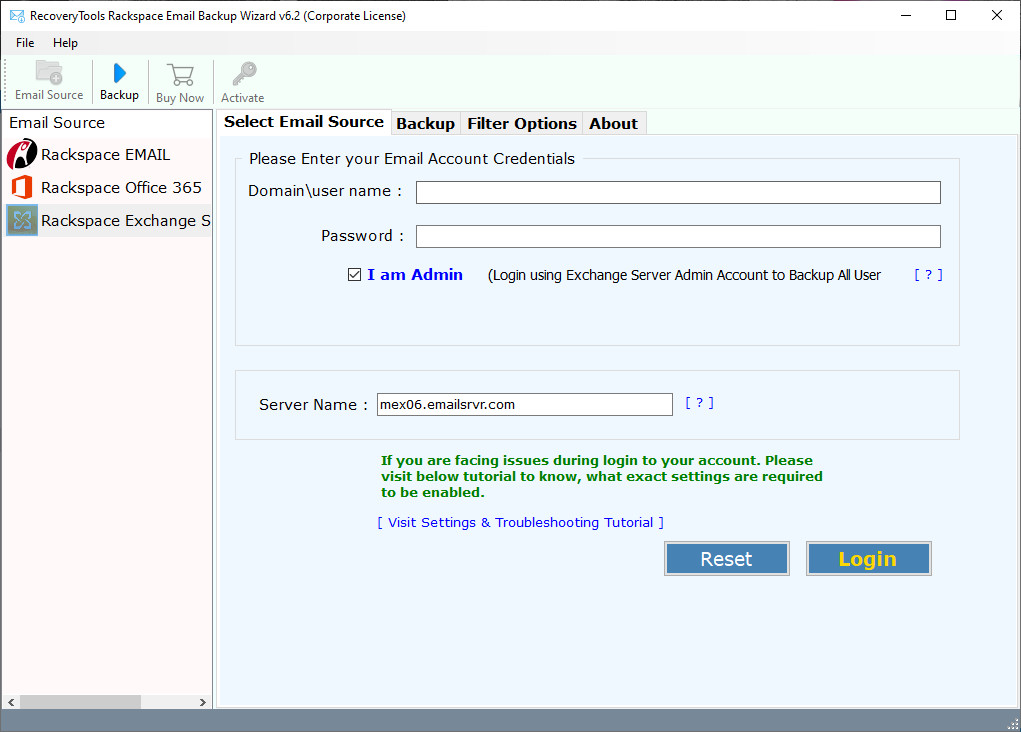Click the help link beside I am Admin

click(x=929, y=275)
